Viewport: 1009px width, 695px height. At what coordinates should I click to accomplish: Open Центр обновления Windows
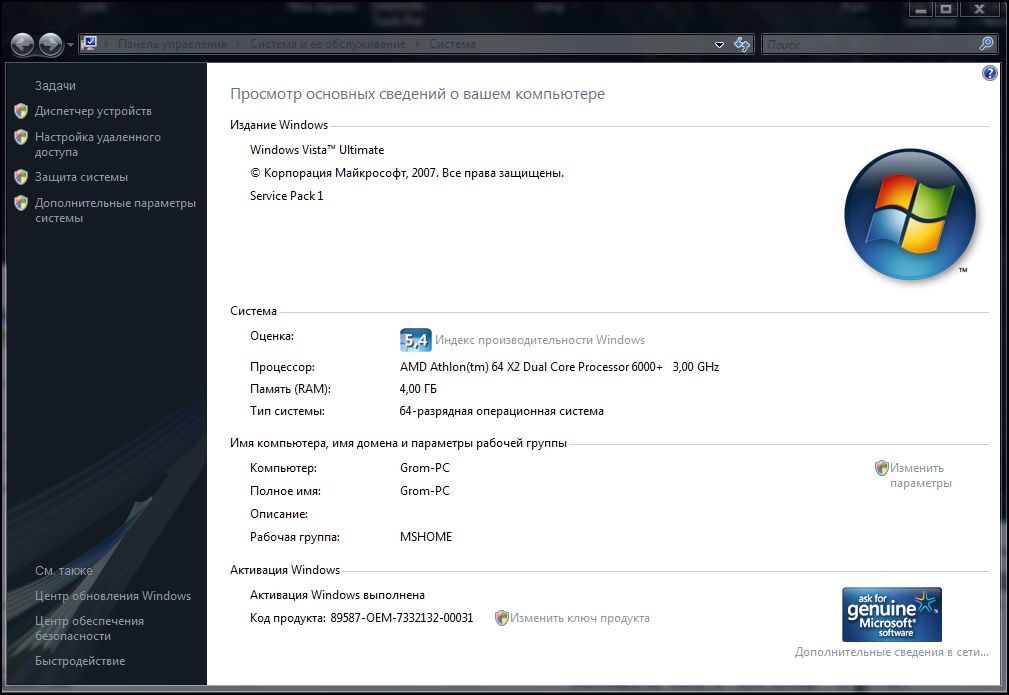pos(113,596)
